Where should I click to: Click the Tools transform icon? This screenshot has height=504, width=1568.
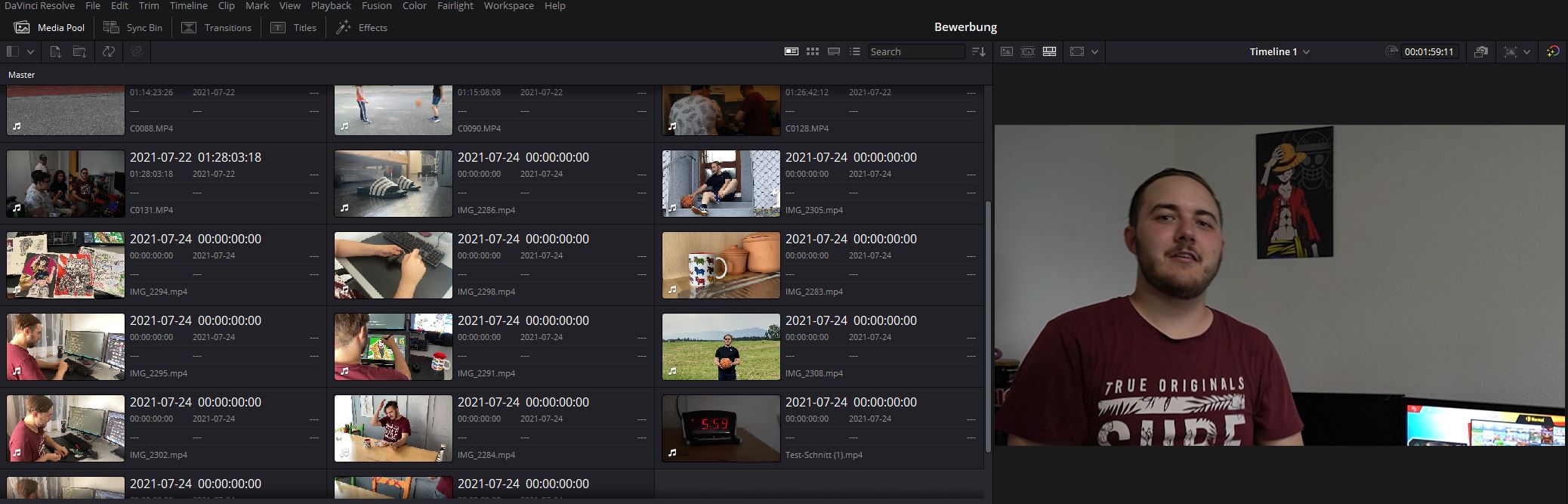(x=1510, y=51)
